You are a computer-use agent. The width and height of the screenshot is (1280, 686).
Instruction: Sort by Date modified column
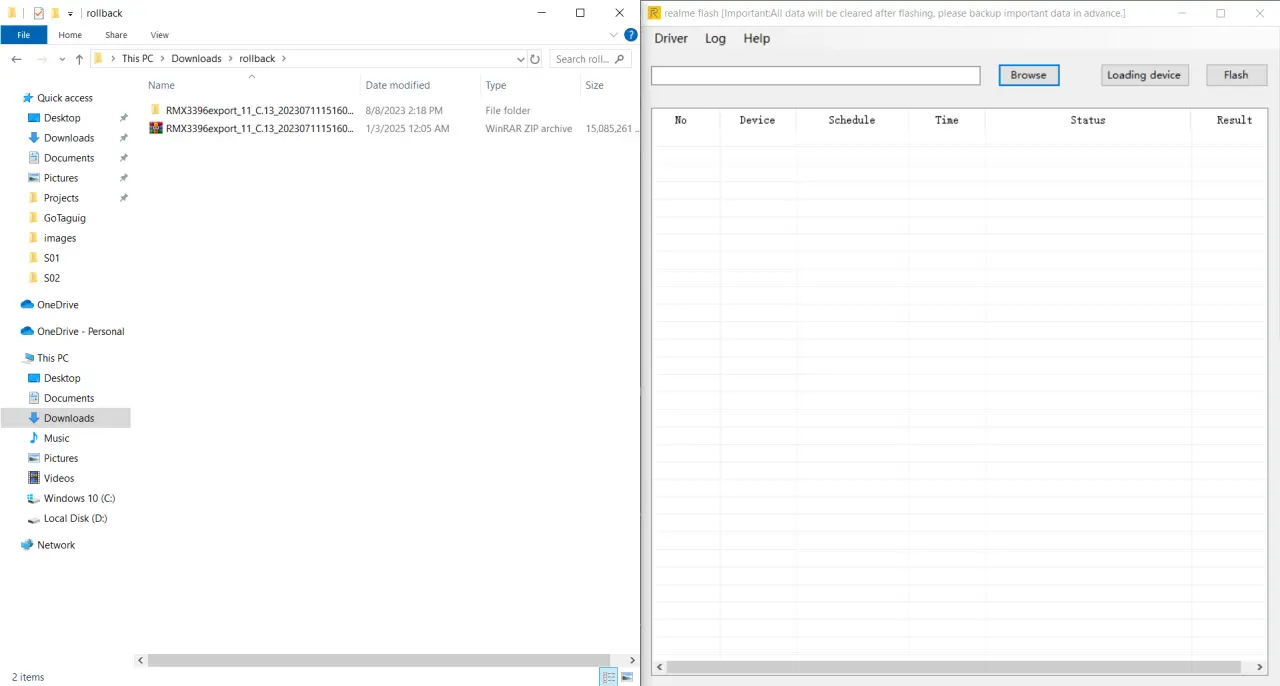point(420,85)
